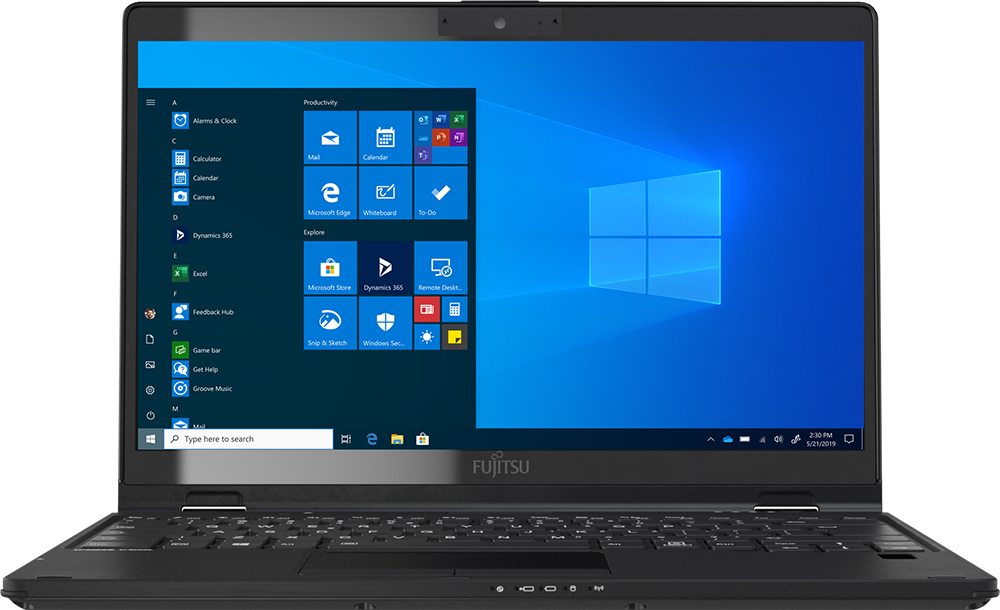
Task: Launch Game bar
Action: 196,350
